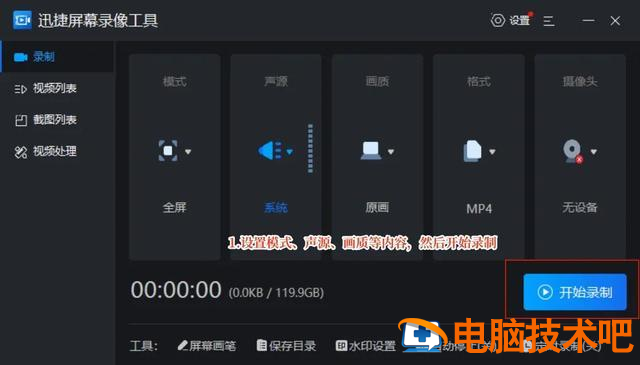
Task: Switch to the 录制 tab
Action: coord(57,57)
